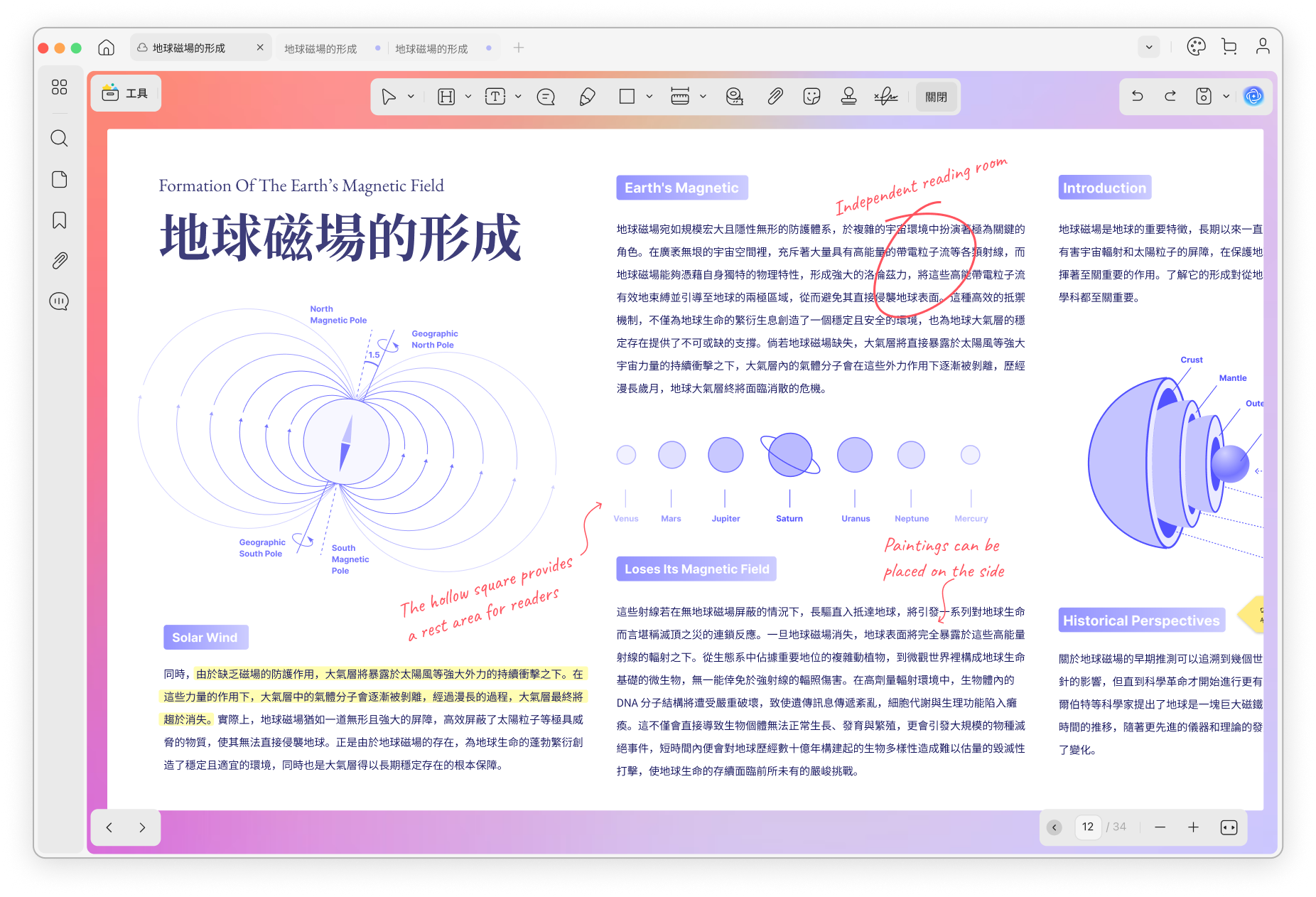1316x897 pixels.
Task: Click the Jupiter planet label
Action: pos(726,519)
